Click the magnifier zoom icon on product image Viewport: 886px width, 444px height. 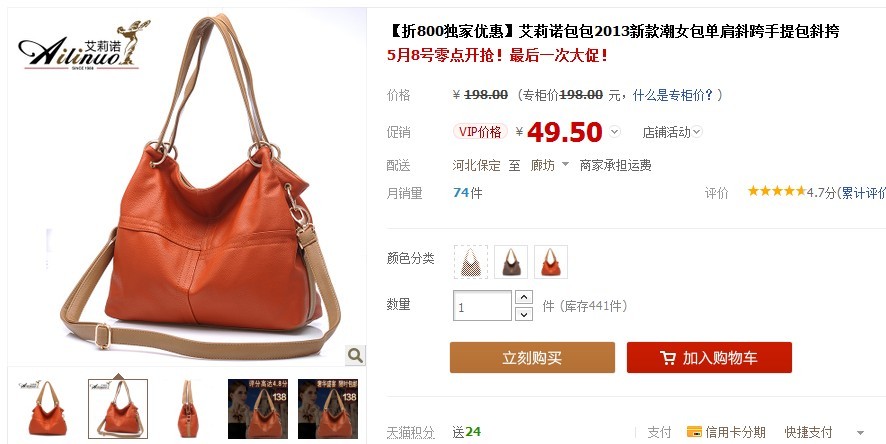tap(355, 355)
